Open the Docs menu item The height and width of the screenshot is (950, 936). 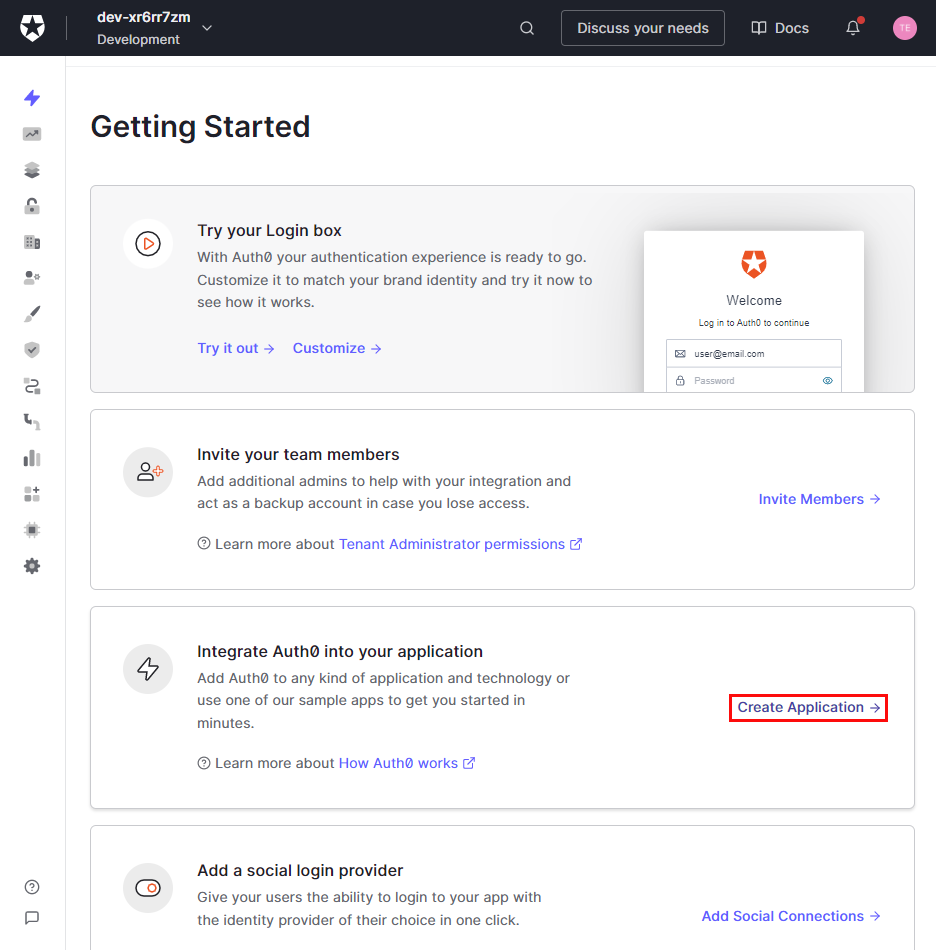coord(780,28)
